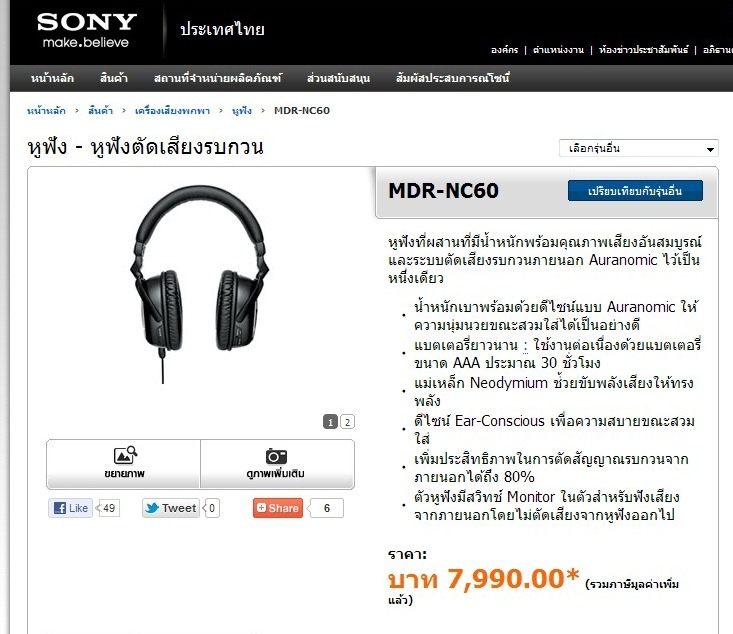Image resolution: width=733 pixels, height=634 pixels.
Task: Click the Sony make.believe logo
Action: 86,30
